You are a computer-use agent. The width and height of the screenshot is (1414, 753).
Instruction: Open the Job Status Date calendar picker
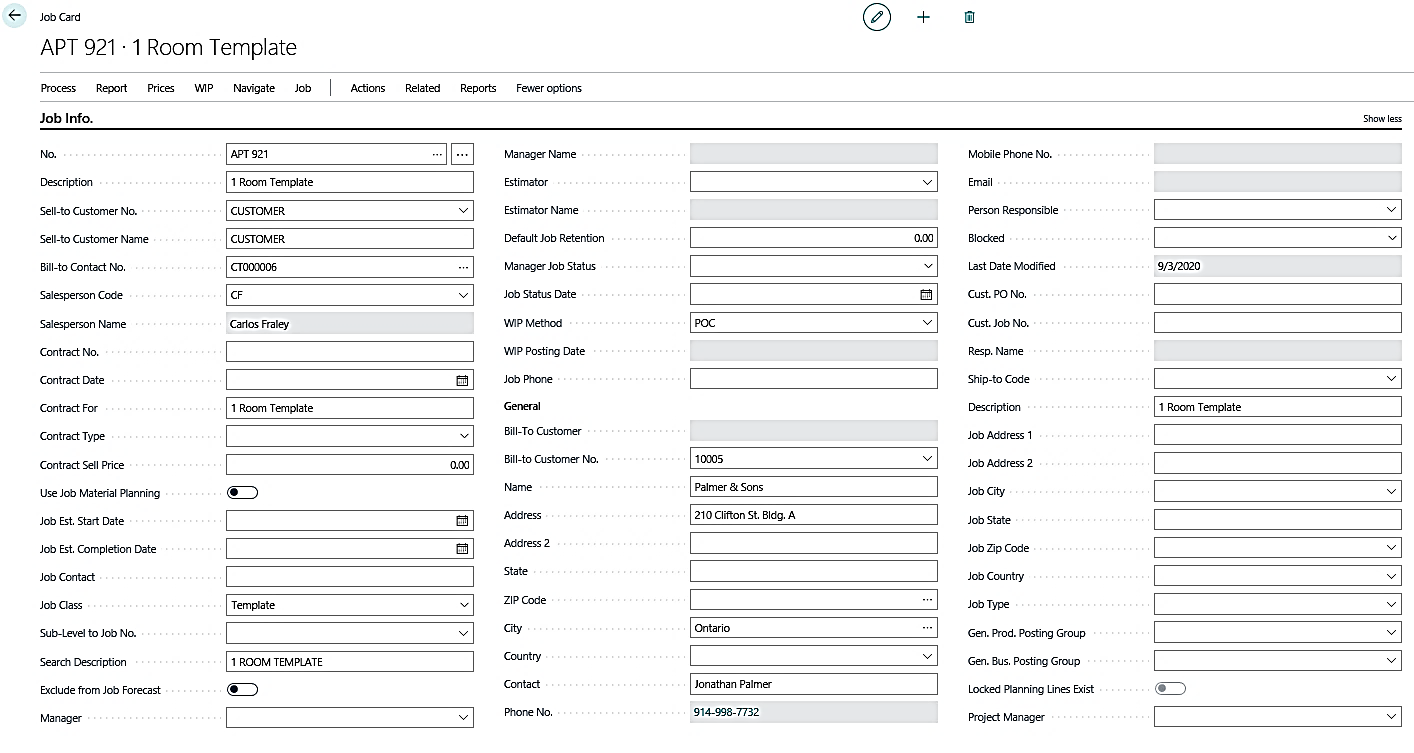pos(926,295)
